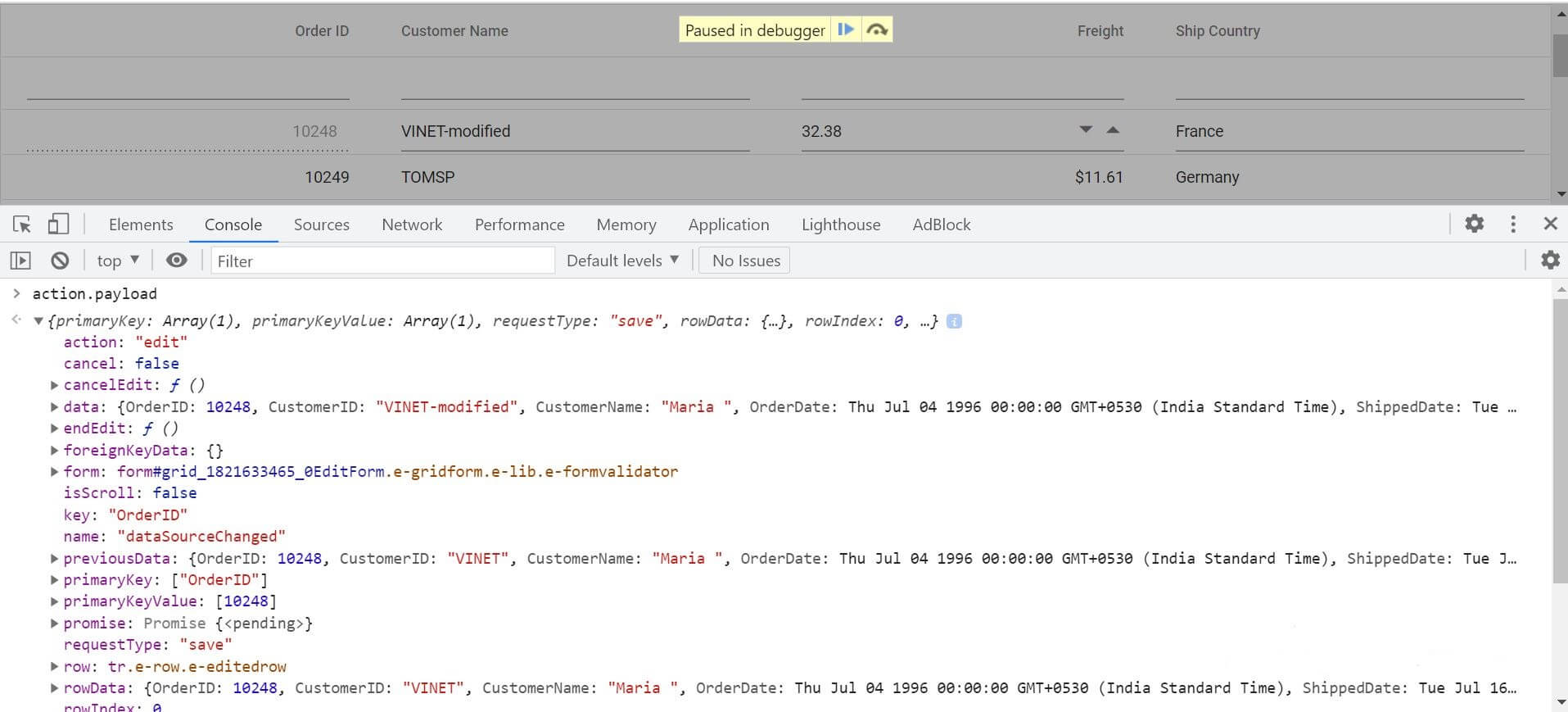The image size is (1568, 712).
Task: Open console settings gear beside No Issues
Action: click(x=1550, y=261)
